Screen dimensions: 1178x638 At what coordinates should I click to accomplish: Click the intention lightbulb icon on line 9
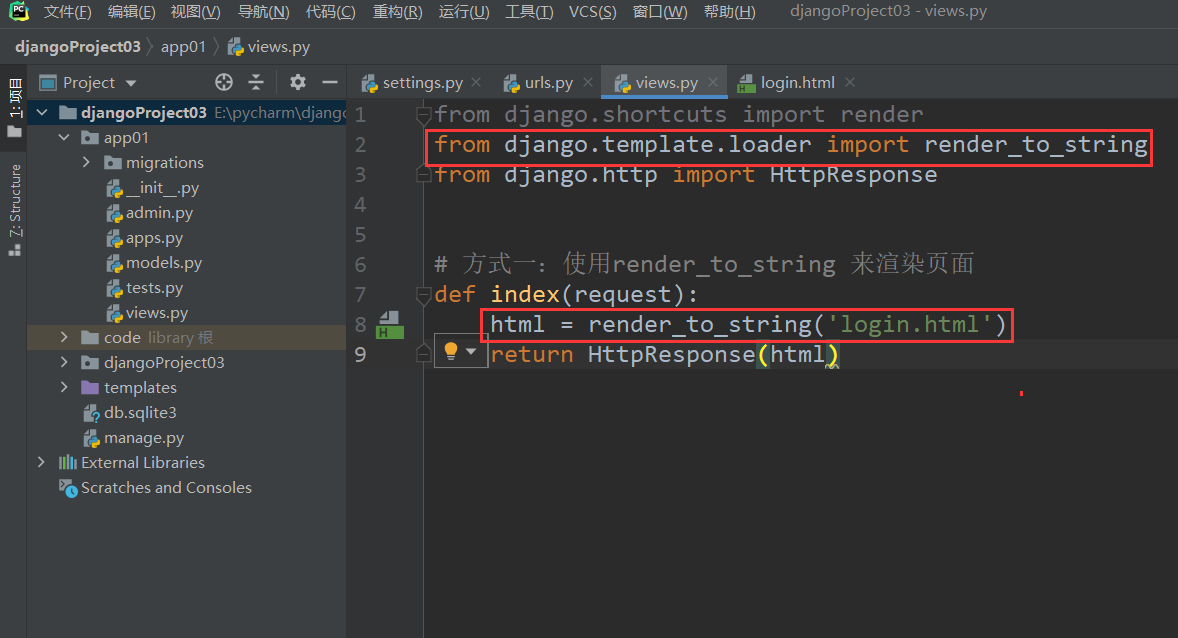451,351
